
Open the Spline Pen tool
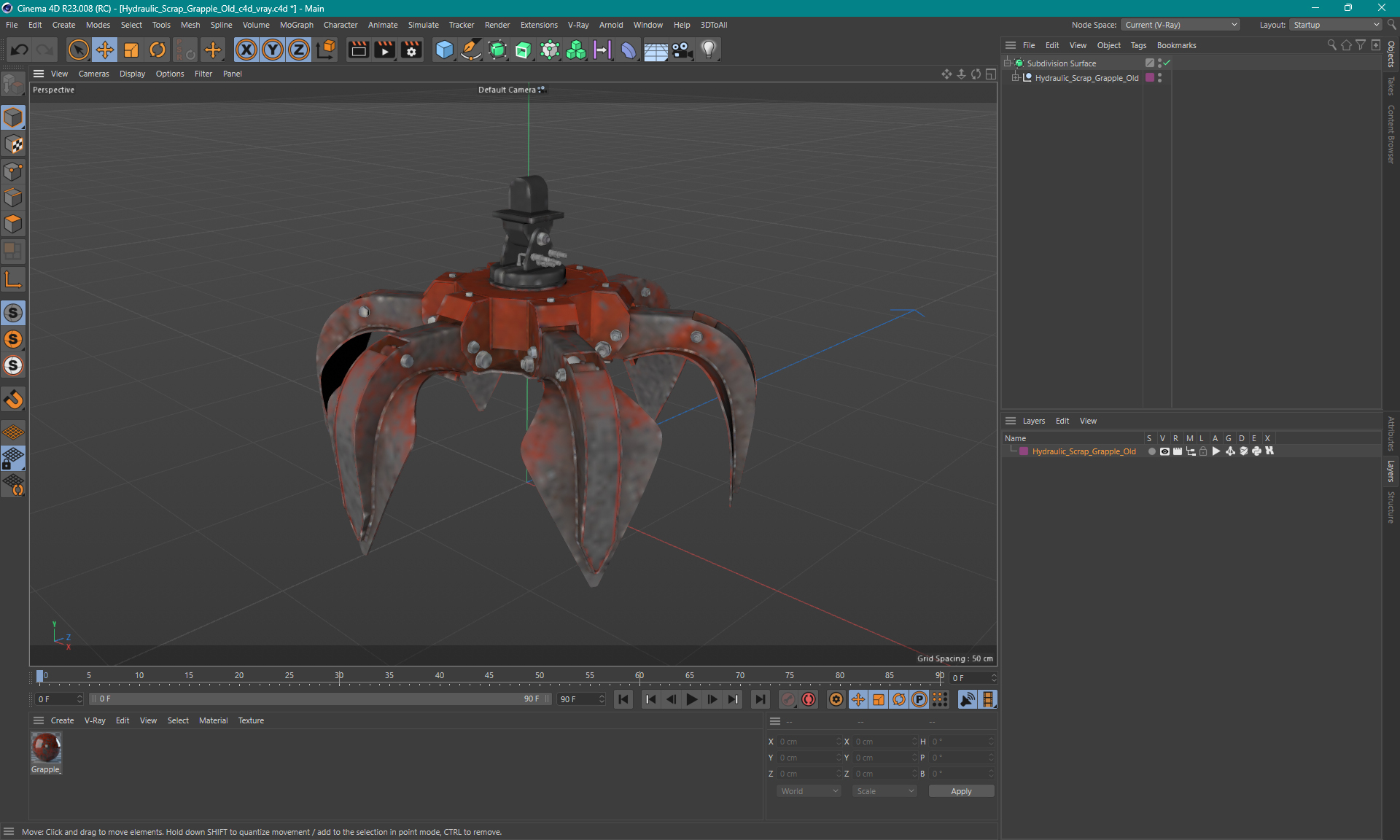click(471, 50)
